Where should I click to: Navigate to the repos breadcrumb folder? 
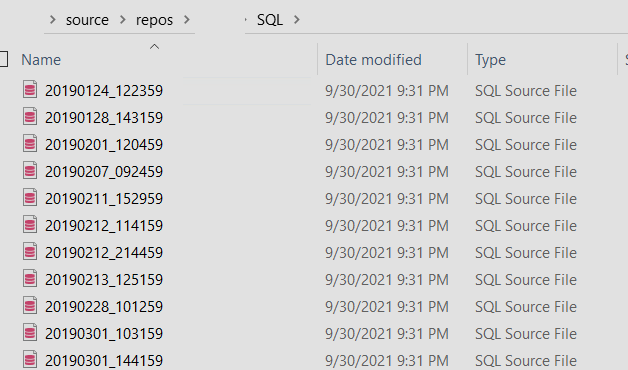pos(154,20)
